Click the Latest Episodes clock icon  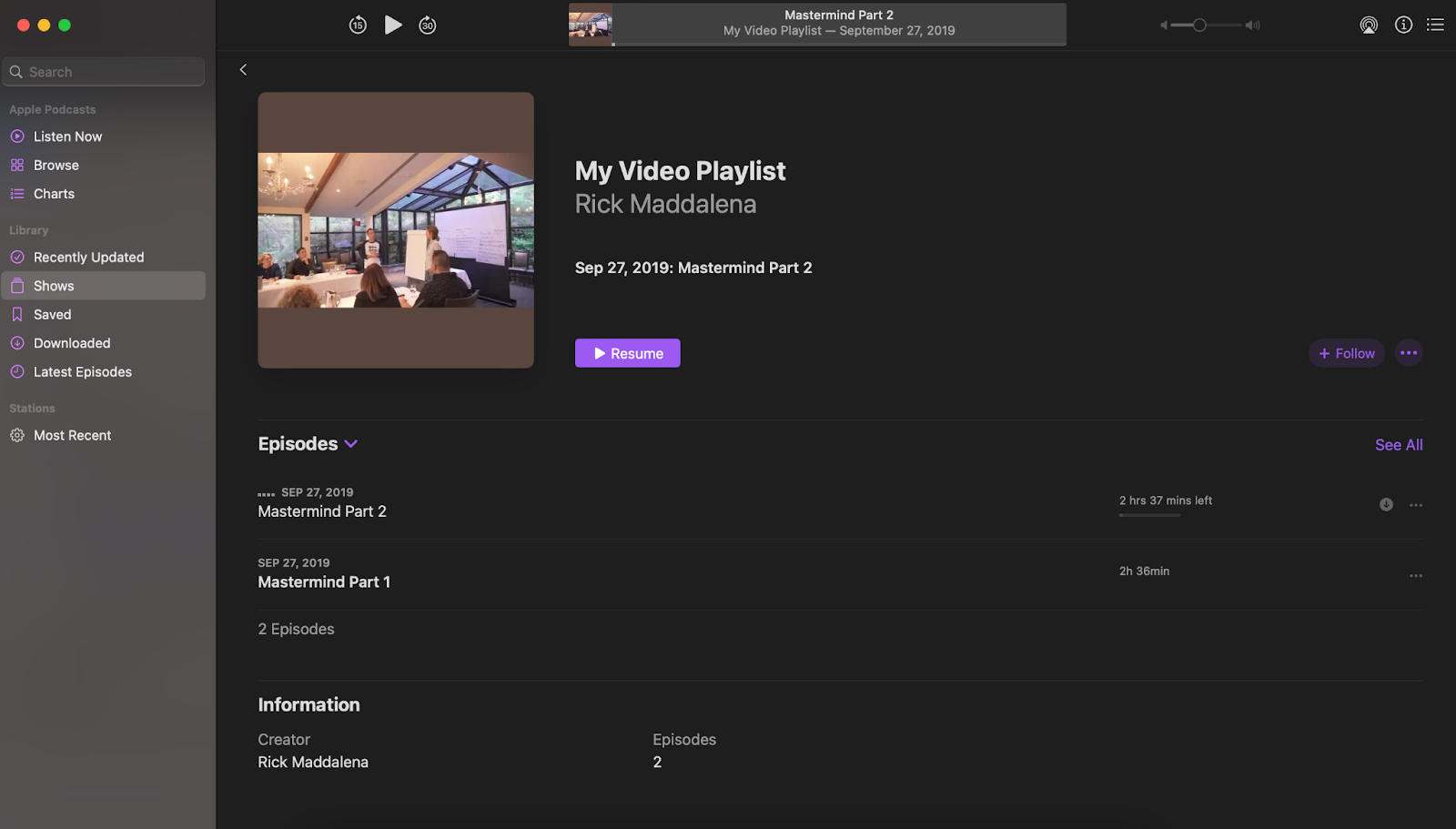pos(17,372)
